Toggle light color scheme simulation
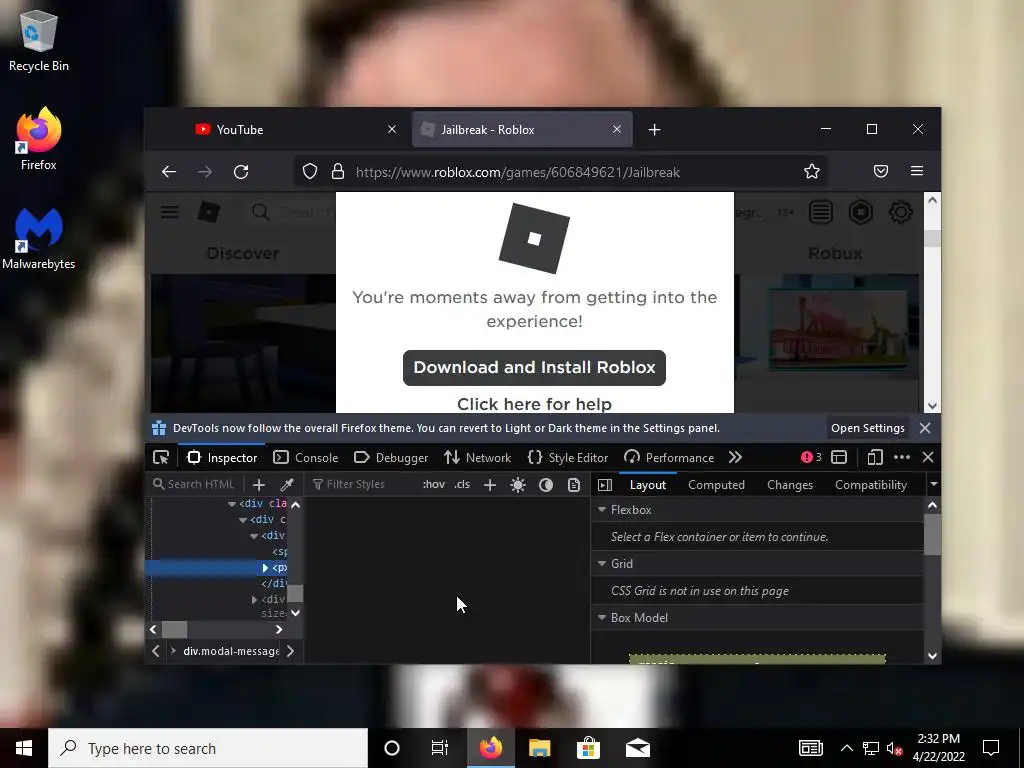Viewport: 1024px width, 768px height. 518,485
